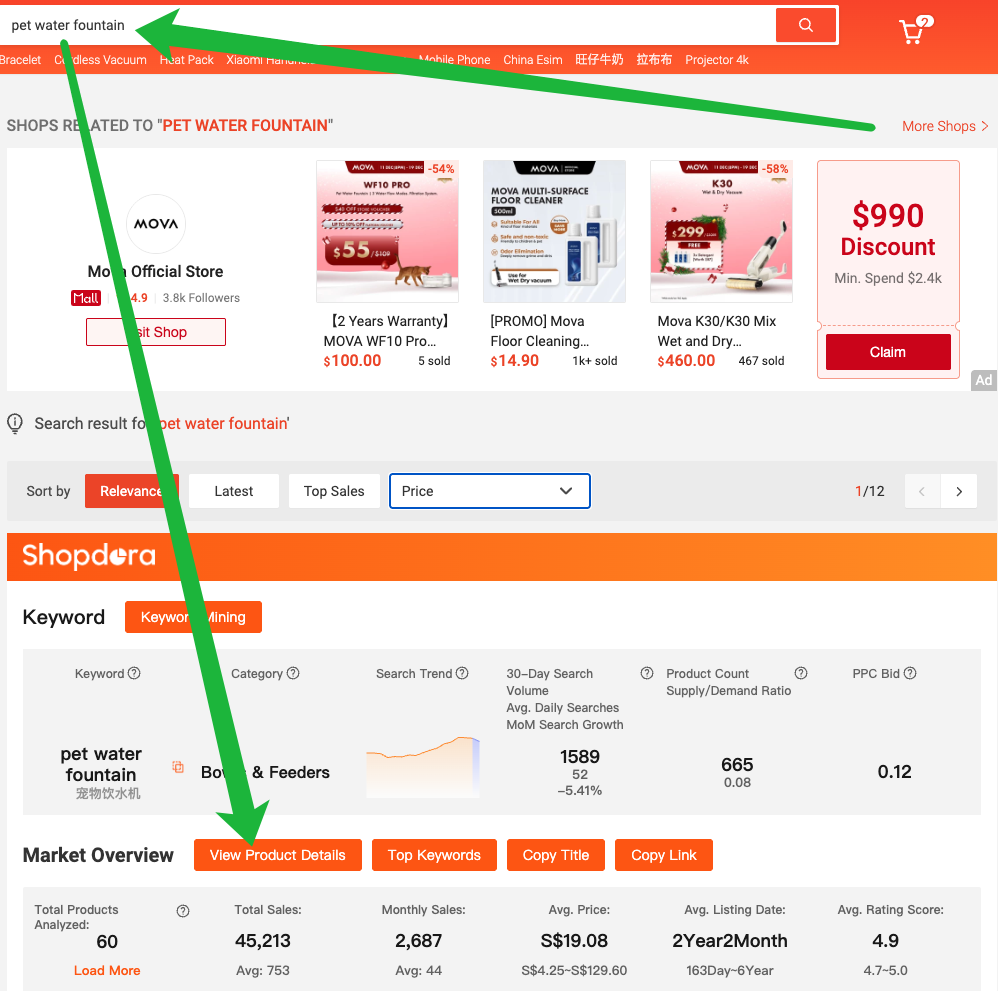This screenshot has height=991, width=998.
Task: Claim the $990 discount voucher
Action: (x=888, y=352)
